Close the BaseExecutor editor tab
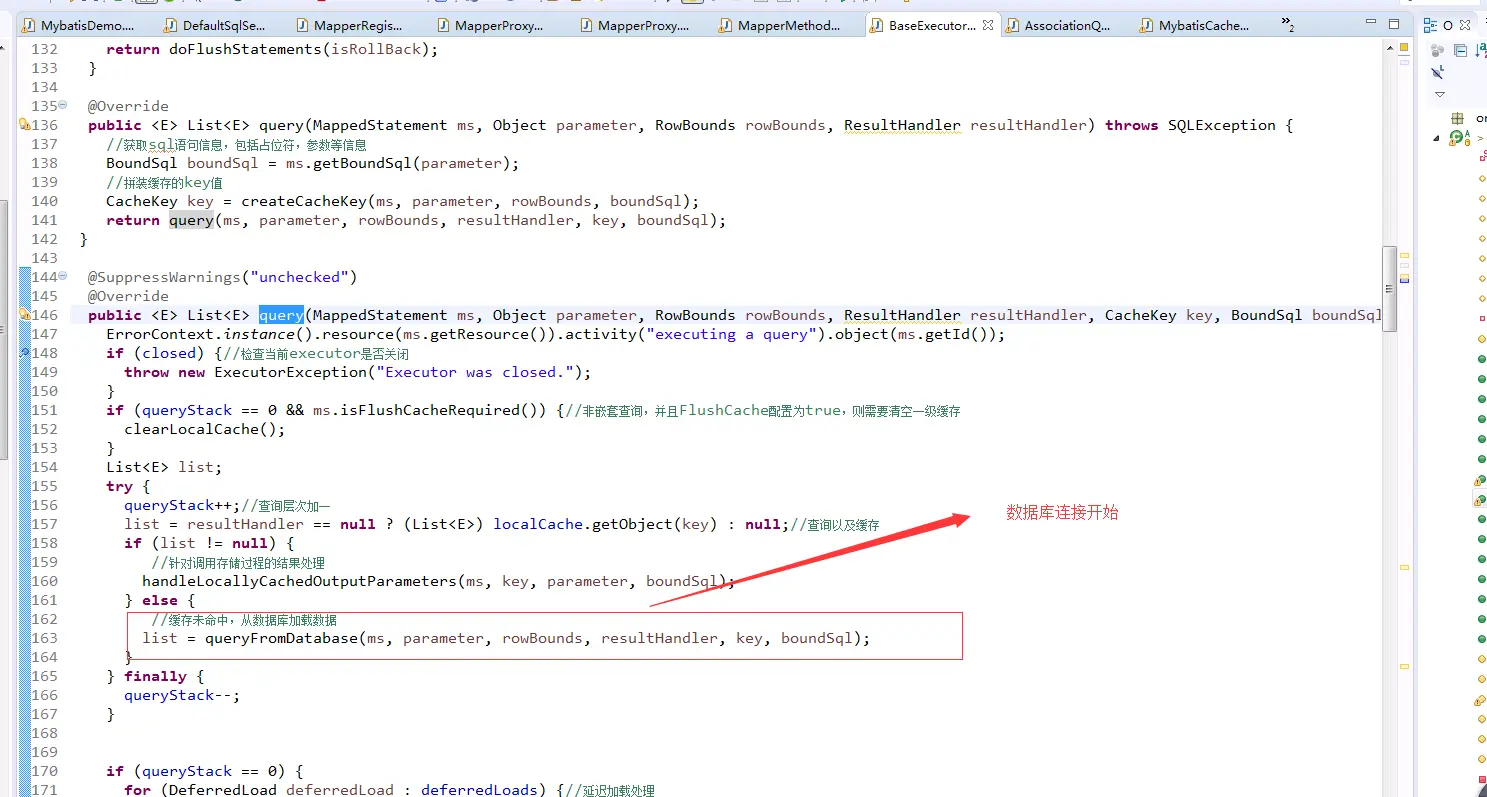This screenshot has width=1487, height=797. 988,25
